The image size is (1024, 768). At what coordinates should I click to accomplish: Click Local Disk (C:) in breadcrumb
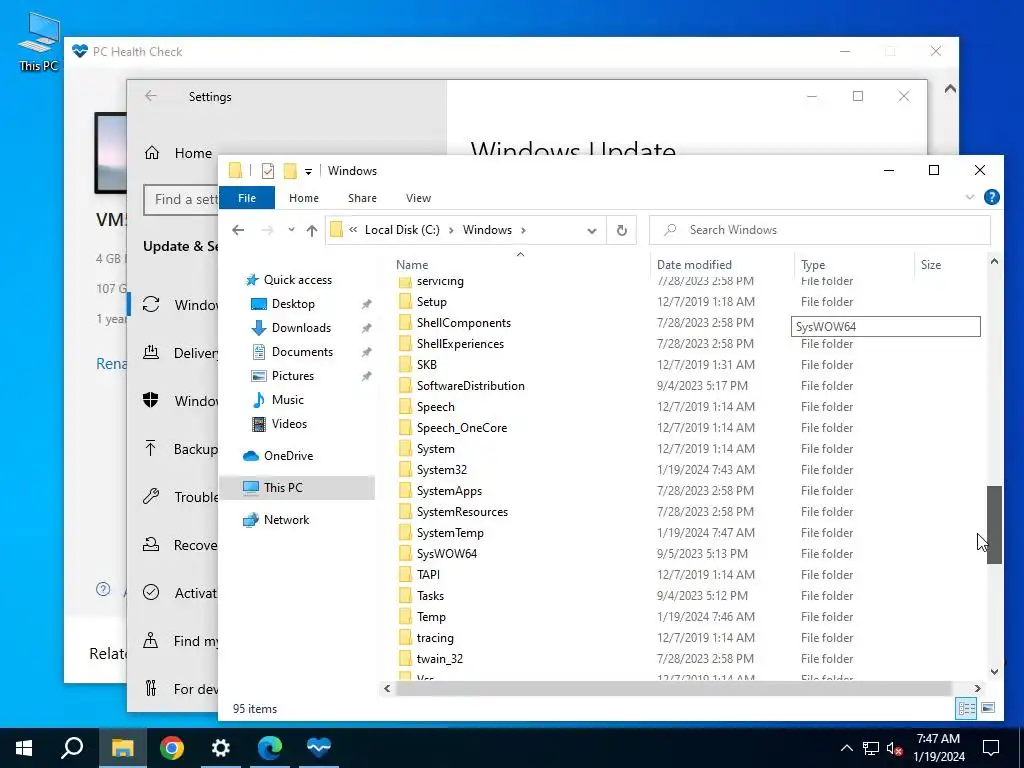[x=402, y=230]
